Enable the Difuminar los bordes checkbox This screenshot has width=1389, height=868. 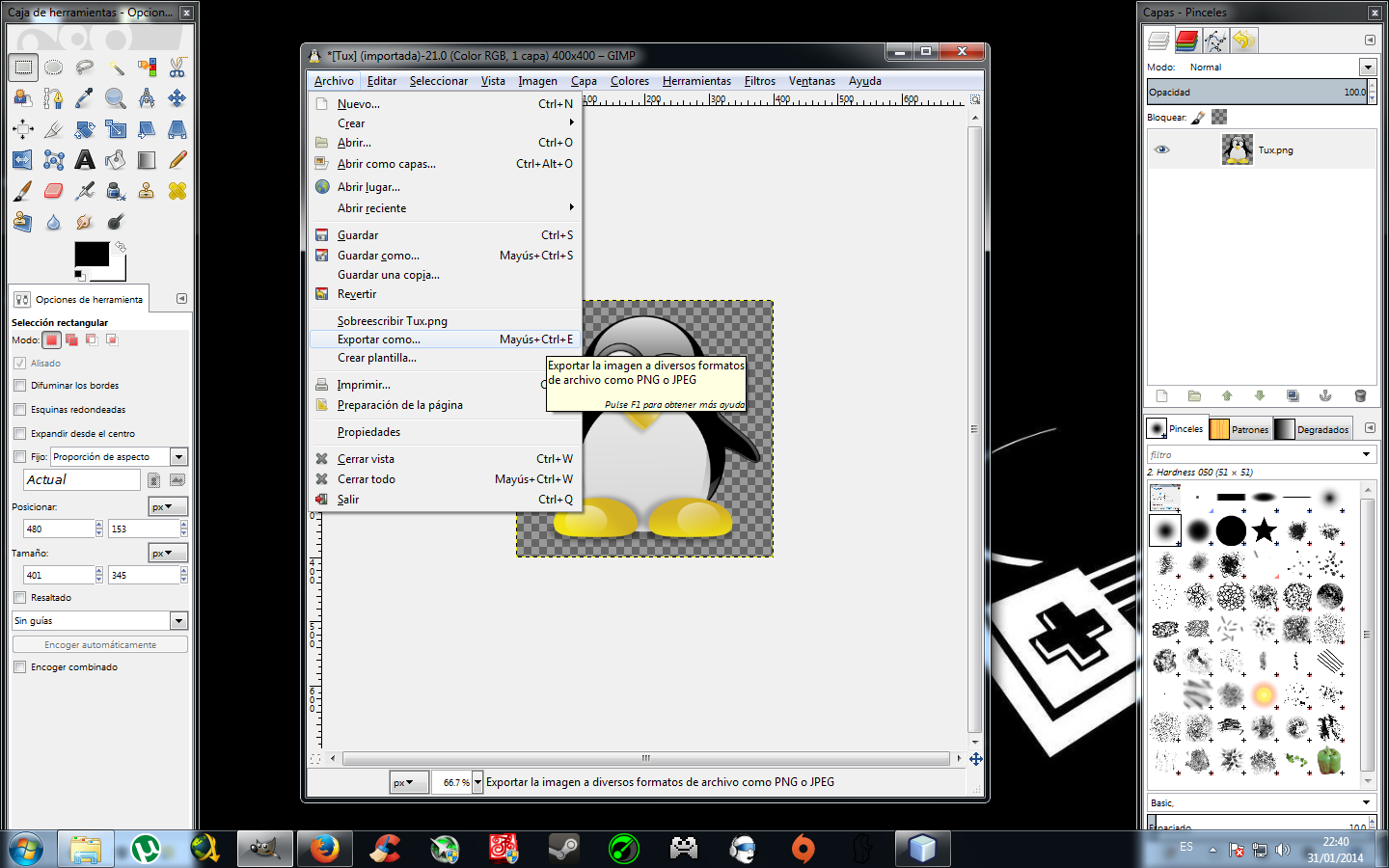[x=20, y=385]
